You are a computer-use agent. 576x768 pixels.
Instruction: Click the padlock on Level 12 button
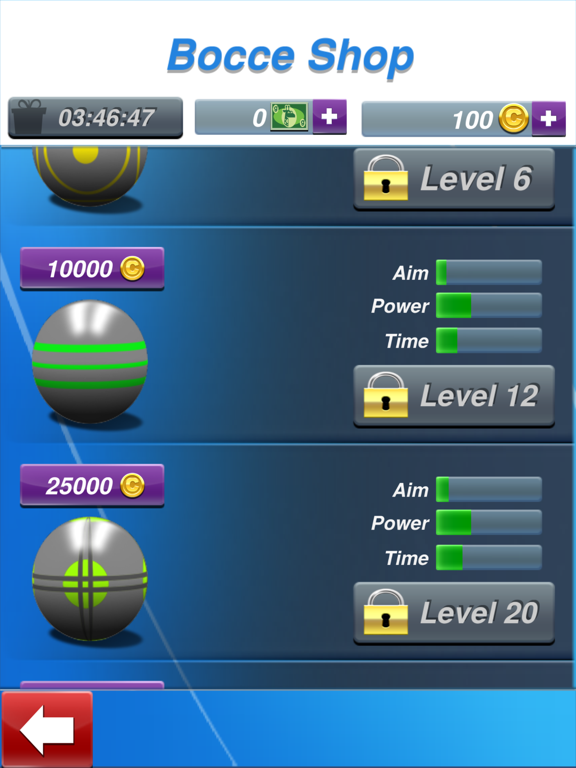point(385,395)
